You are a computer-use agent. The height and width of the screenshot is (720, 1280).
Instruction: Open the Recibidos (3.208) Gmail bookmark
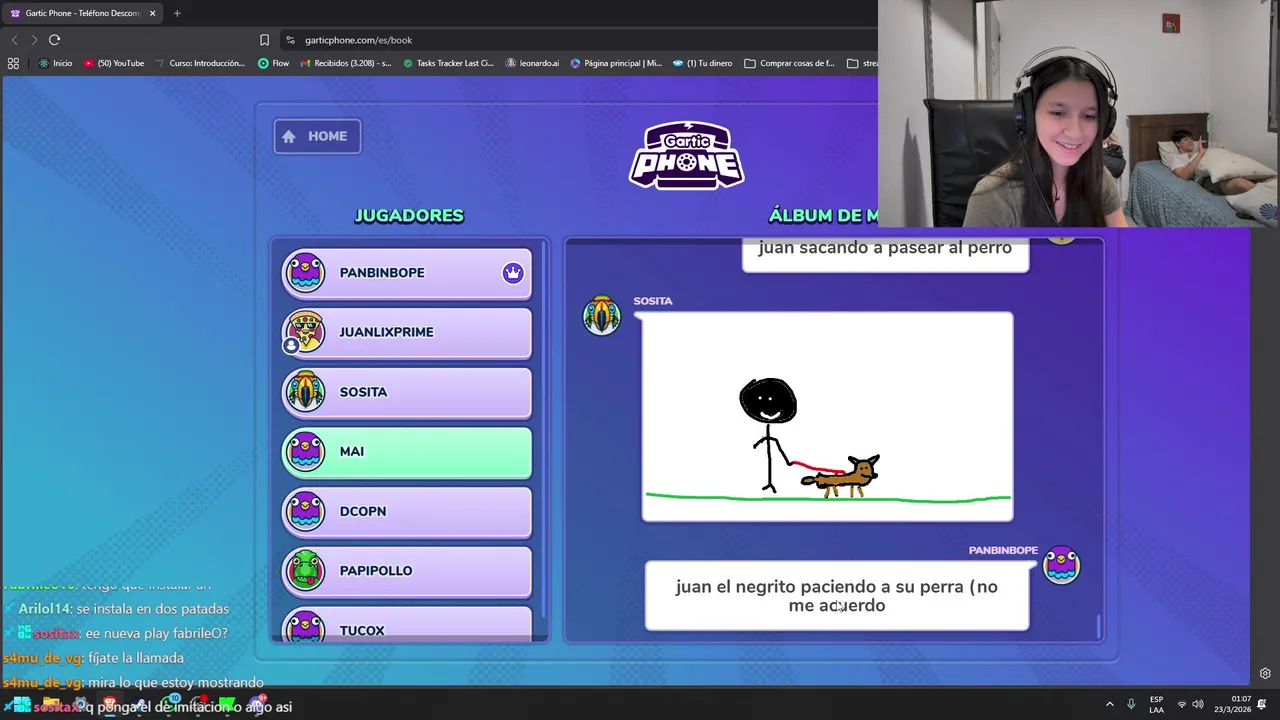[x=346, y=63]
